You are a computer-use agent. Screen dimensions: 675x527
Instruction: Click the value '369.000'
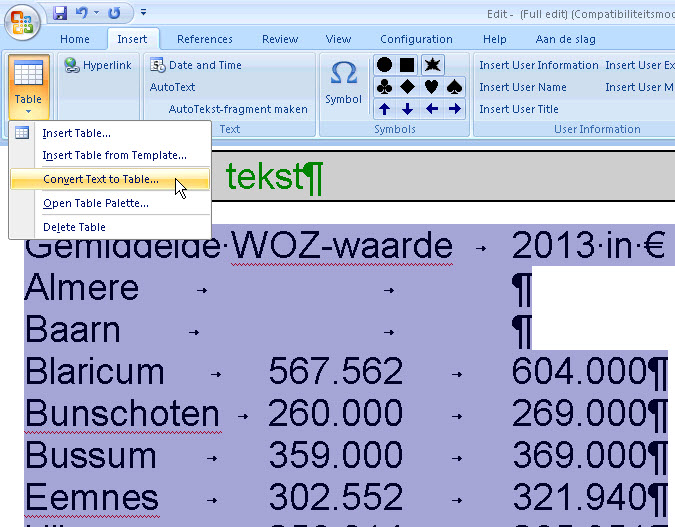[579, 456]
